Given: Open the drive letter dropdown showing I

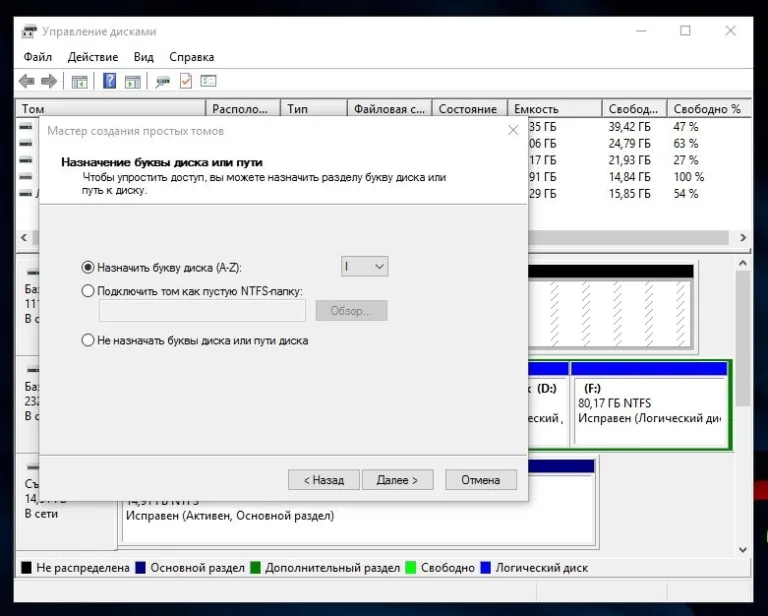Looking at the screenshot, I should tap(364, 266).
